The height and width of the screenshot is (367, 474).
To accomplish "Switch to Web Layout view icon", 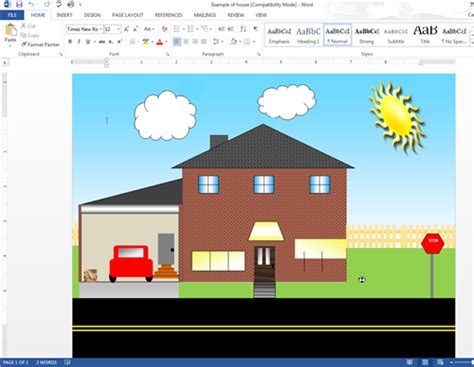I will coord(440,362).
